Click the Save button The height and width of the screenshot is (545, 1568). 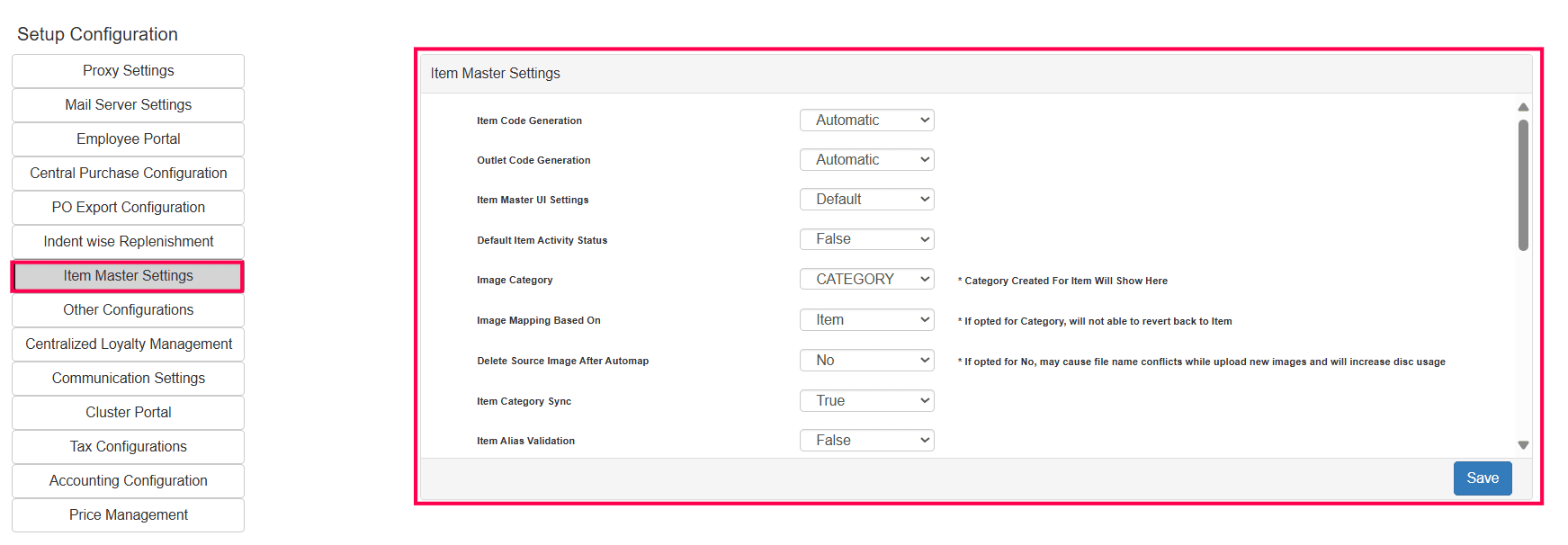[x=1482, y=478]
